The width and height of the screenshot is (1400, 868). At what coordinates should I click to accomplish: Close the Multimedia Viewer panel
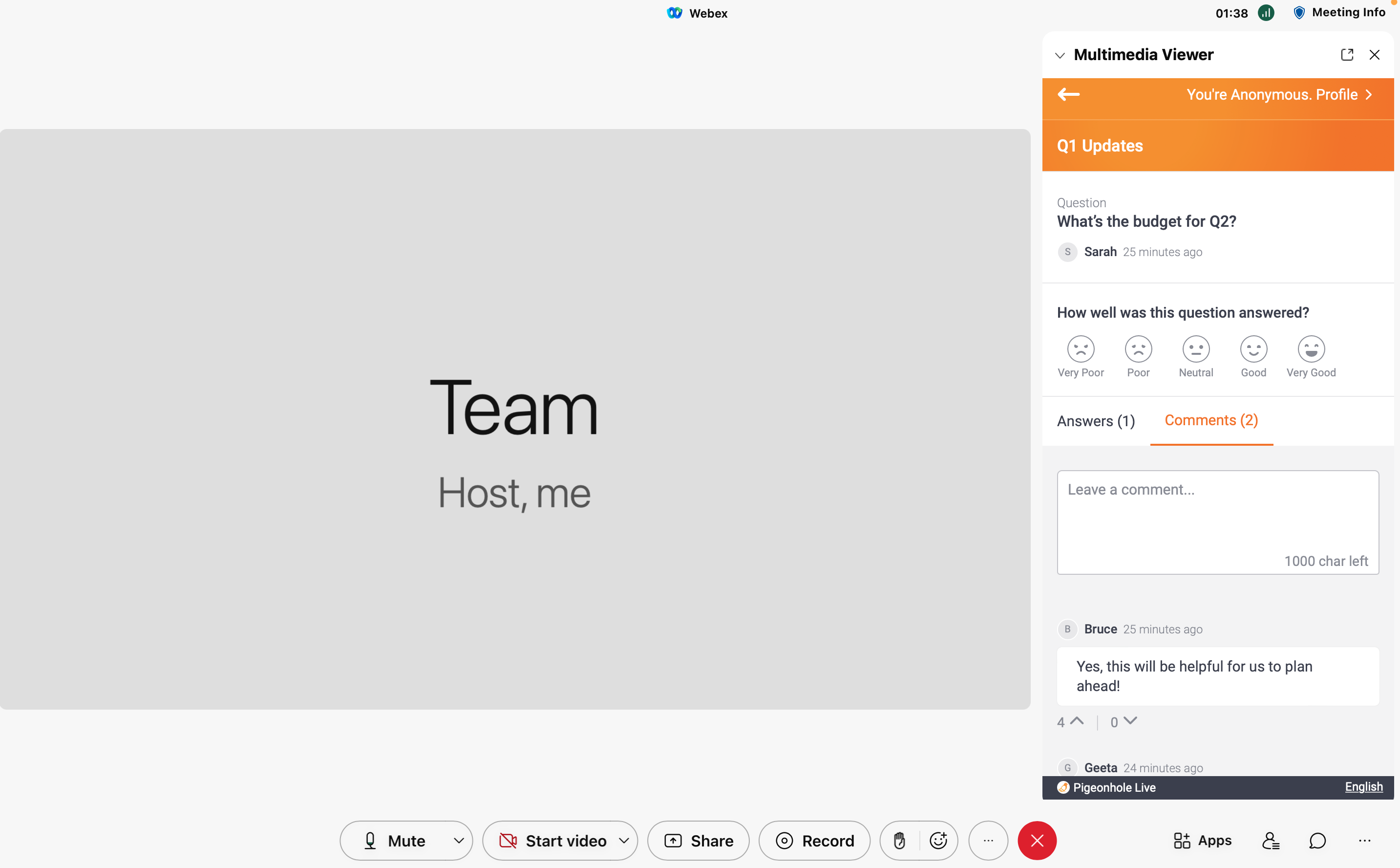(x=1374, y=55)
